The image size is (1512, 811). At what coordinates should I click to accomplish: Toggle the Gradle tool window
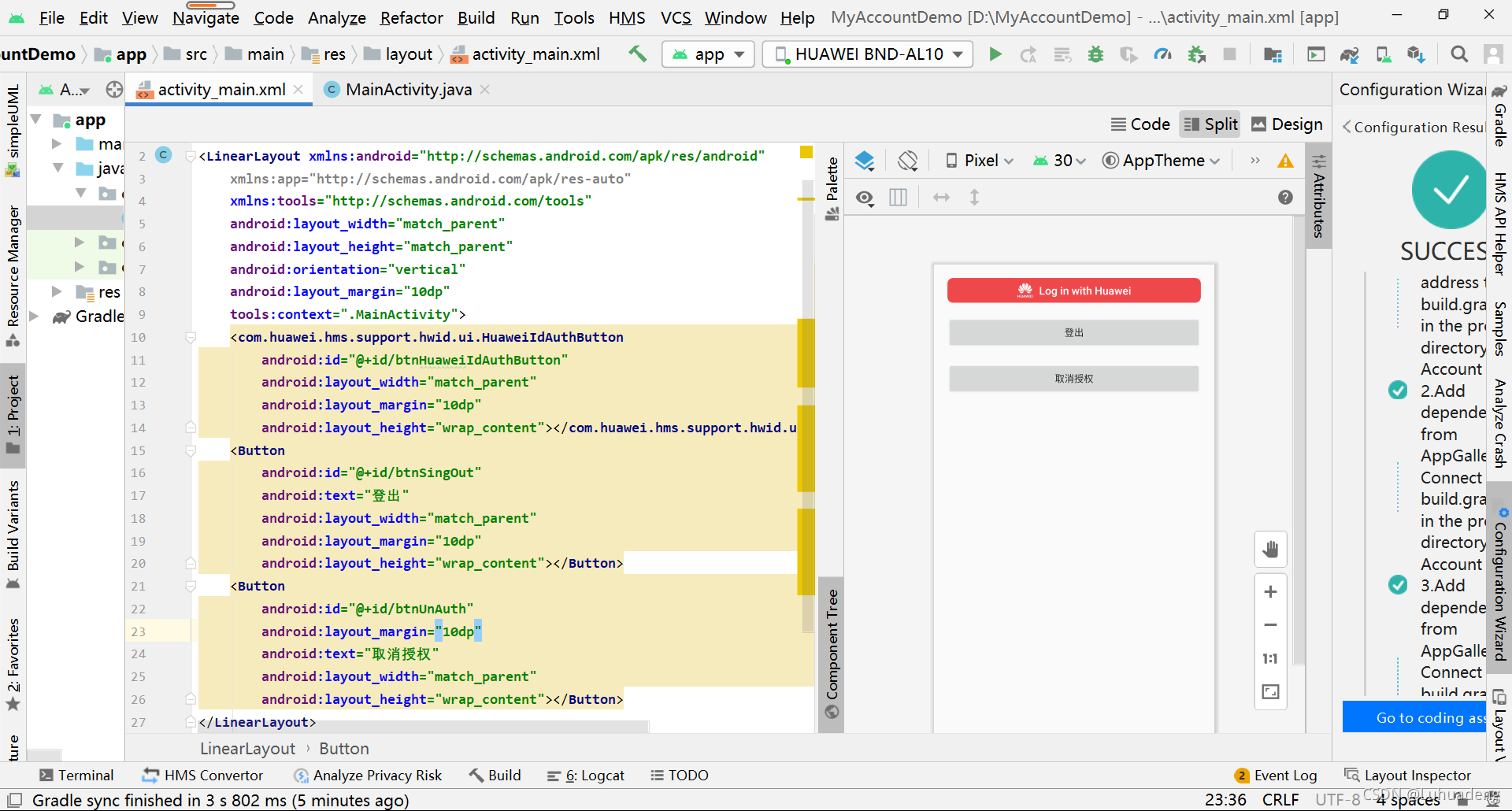tap(1499, 117)
